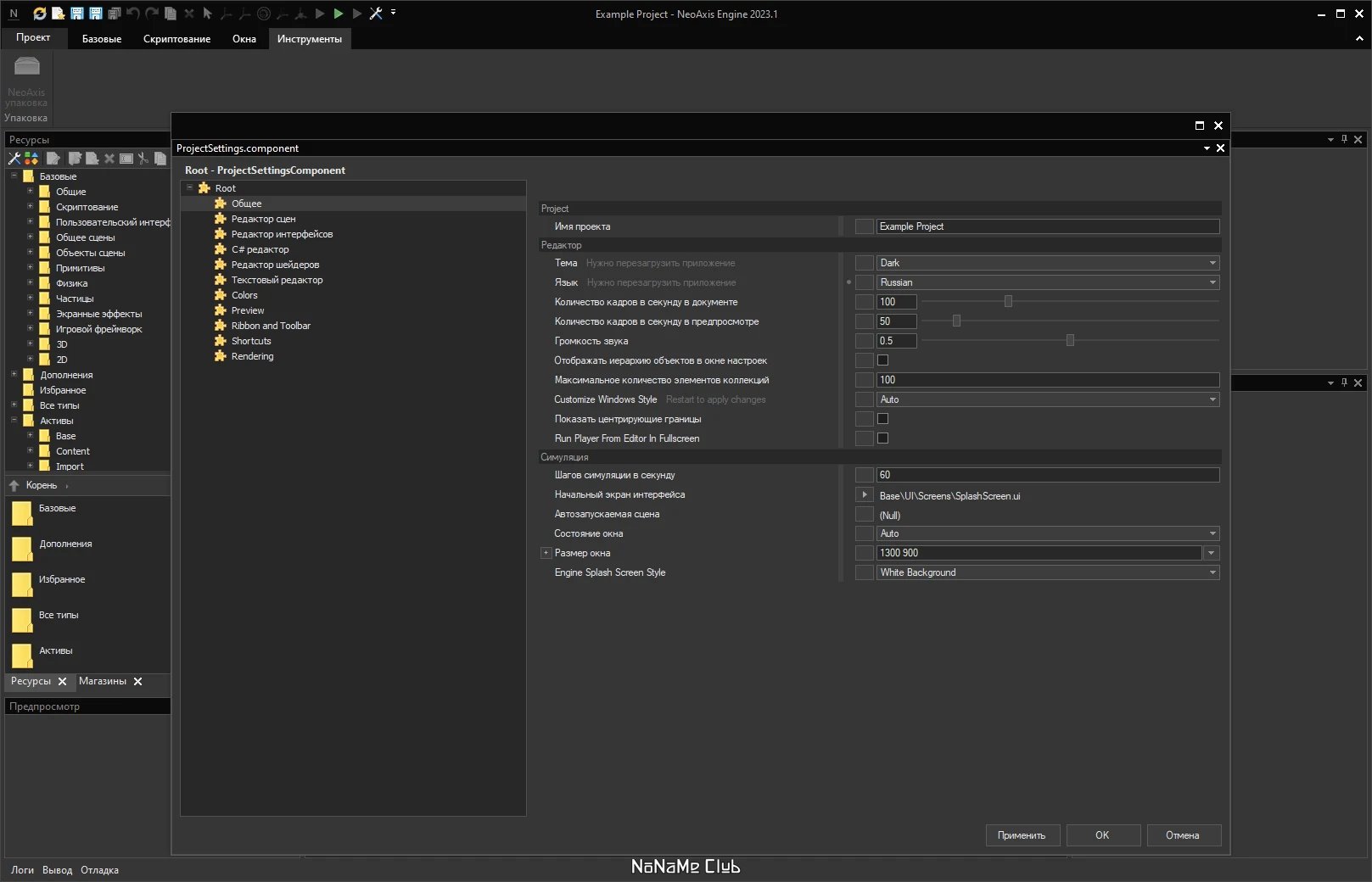1372x882 pixels.
Task: Check Run Player From Editor In Fullscreen
Action: coord(882,438)
